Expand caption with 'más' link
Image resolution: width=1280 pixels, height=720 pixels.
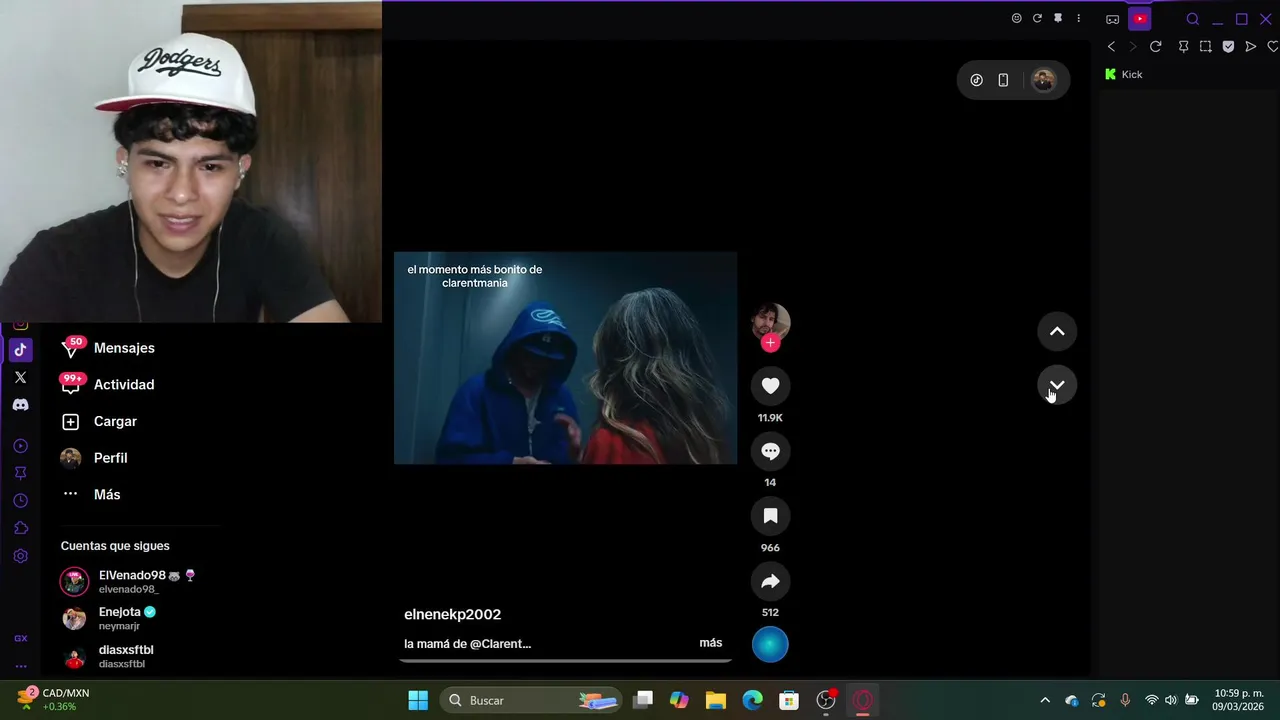[x=710, y=643]
